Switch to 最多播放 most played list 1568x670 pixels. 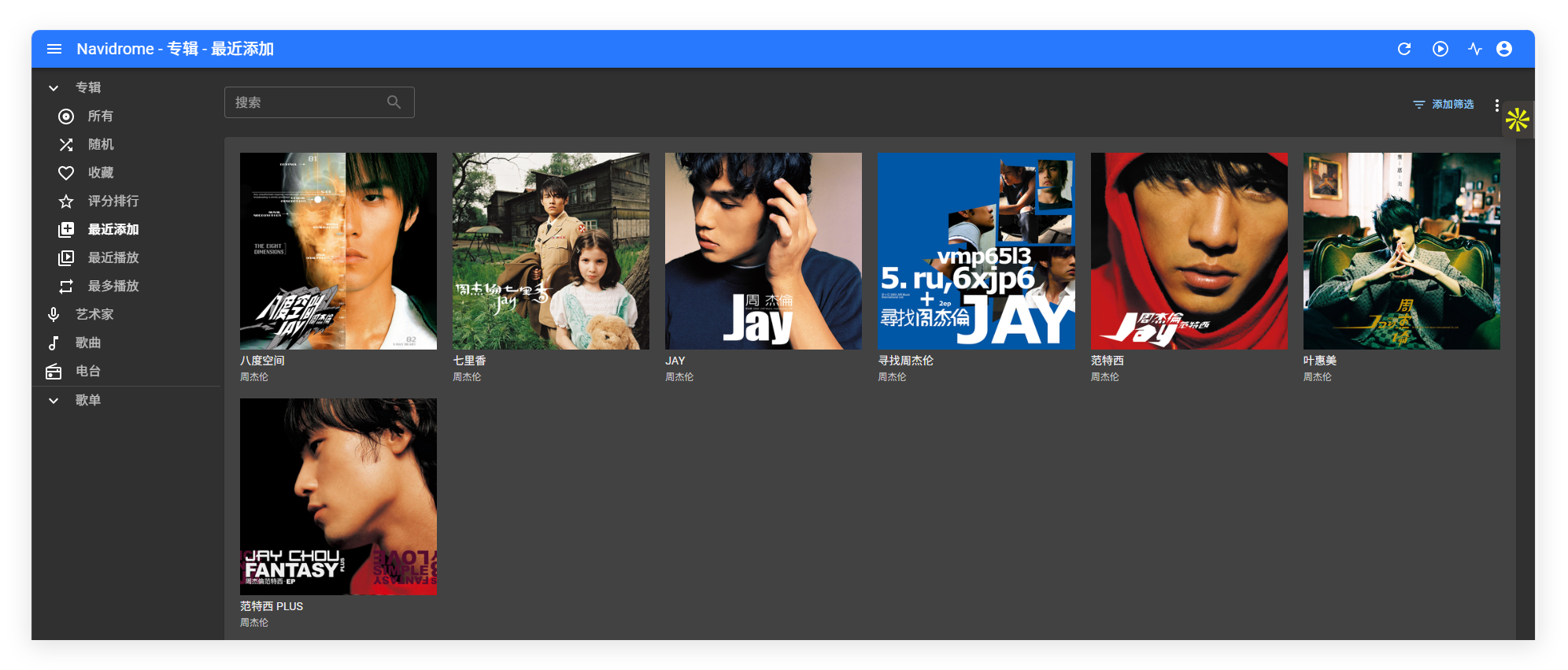pos(113,286)
